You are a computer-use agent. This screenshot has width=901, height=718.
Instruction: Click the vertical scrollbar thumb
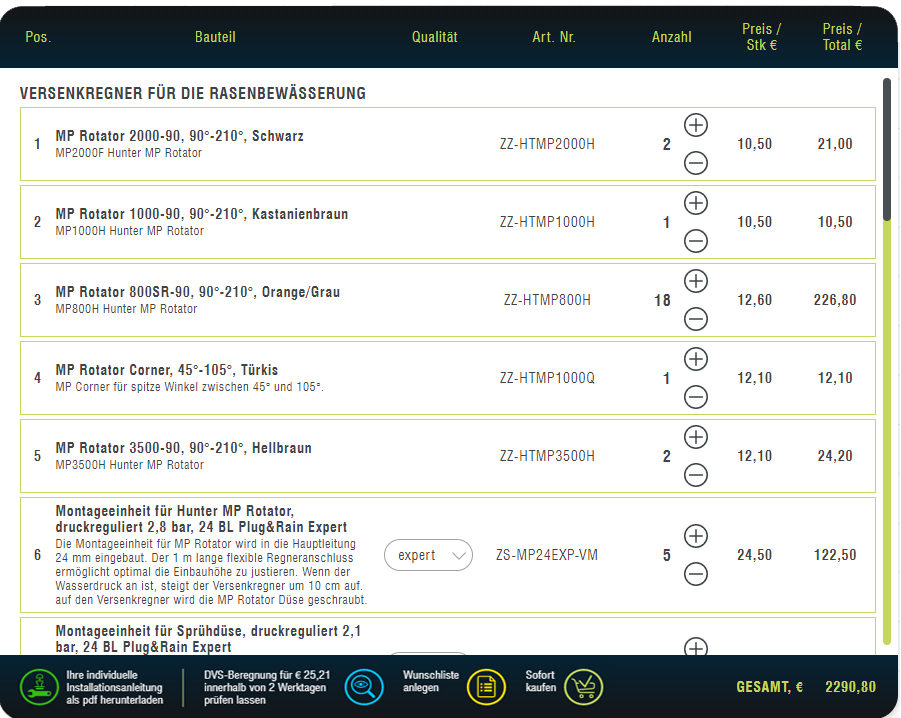pyautogui.click(x=887, y=149)
